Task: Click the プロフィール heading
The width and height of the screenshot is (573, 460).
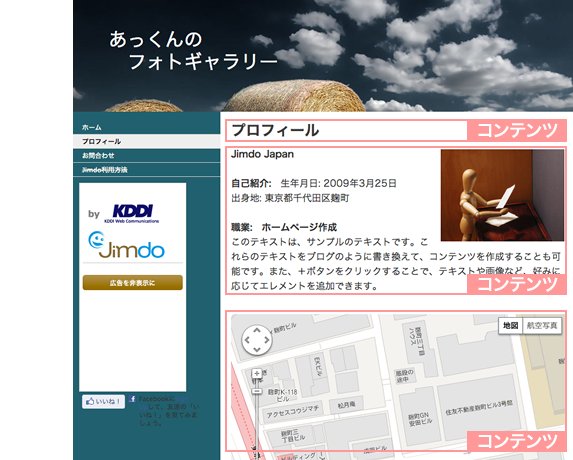Action: 276,130
